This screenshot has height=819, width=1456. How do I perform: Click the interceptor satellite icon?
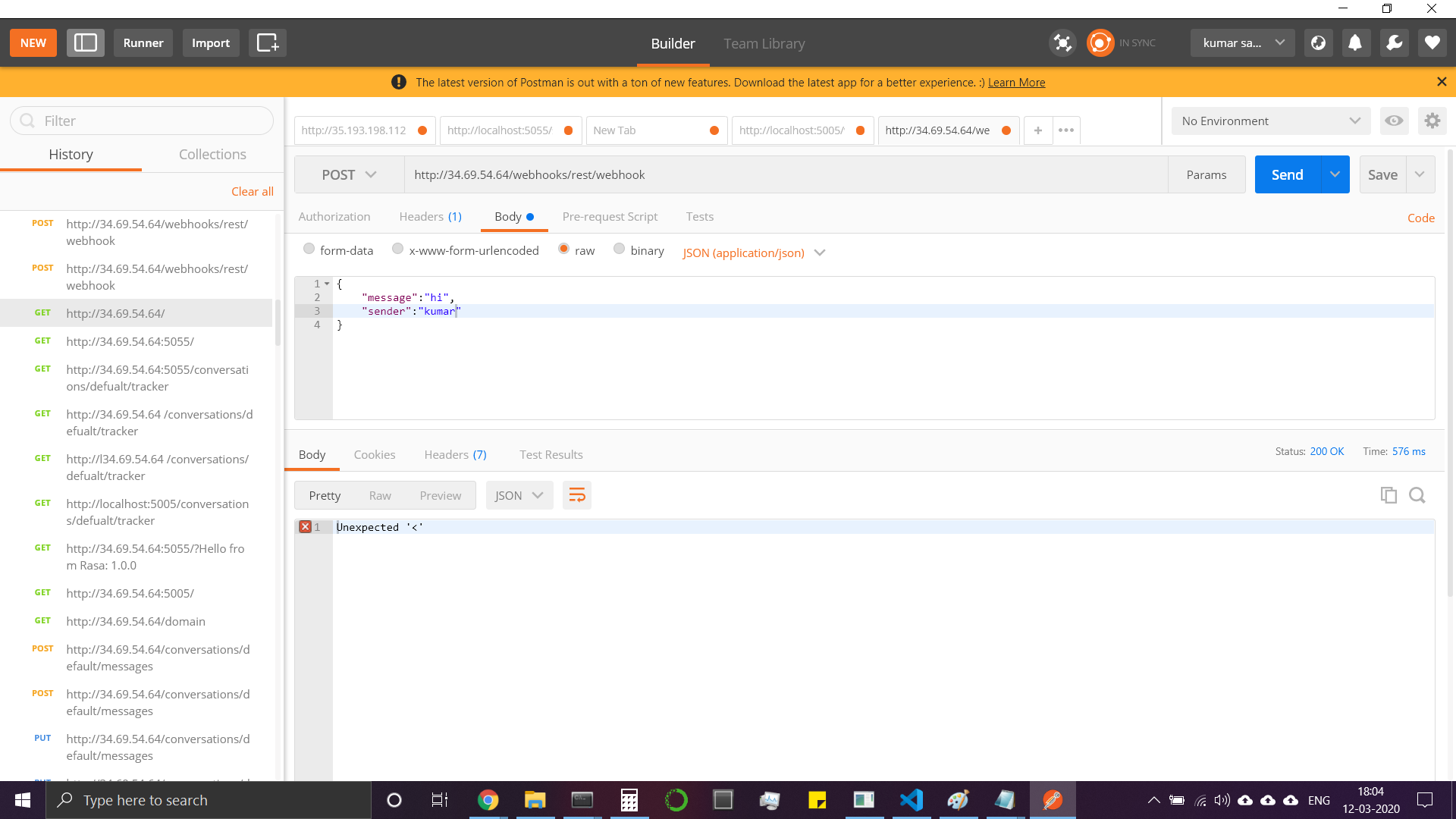point(1062,43)
